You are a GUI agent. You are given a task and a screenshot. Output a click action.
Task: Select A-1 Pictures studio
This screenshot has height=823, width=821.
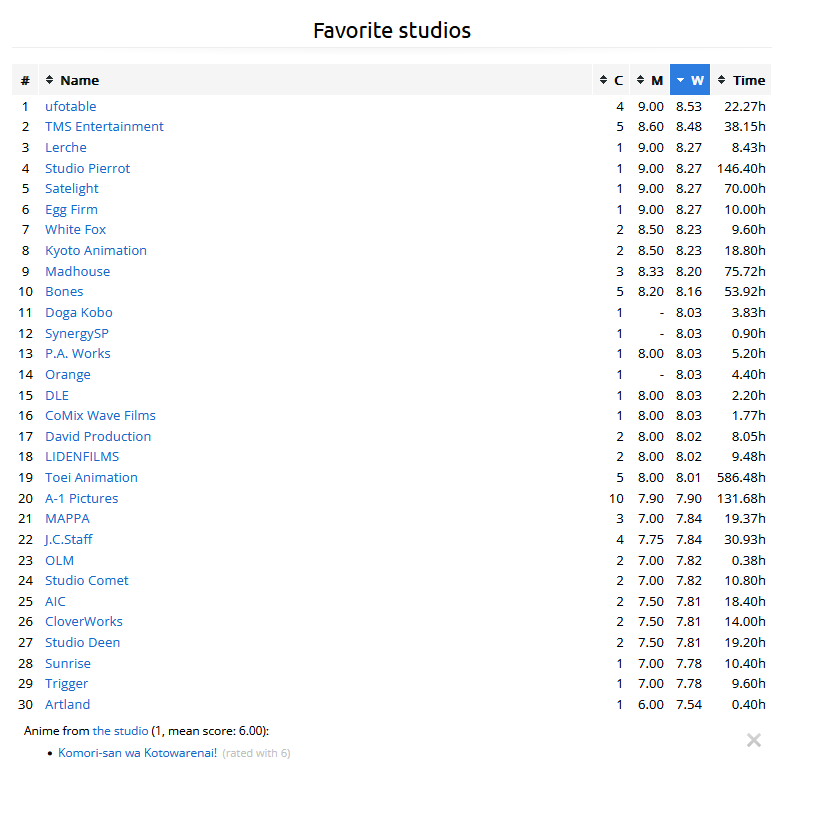coord(81,498)
